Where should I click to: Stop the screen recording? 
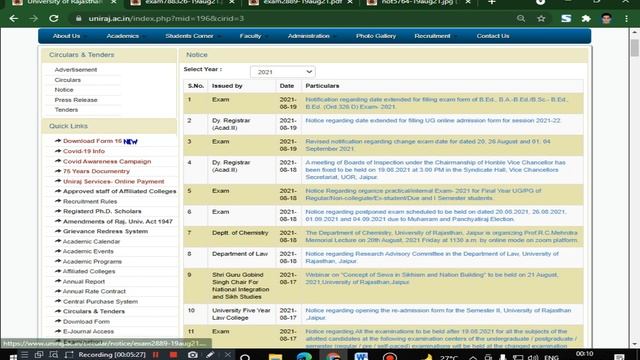(173, 355)
